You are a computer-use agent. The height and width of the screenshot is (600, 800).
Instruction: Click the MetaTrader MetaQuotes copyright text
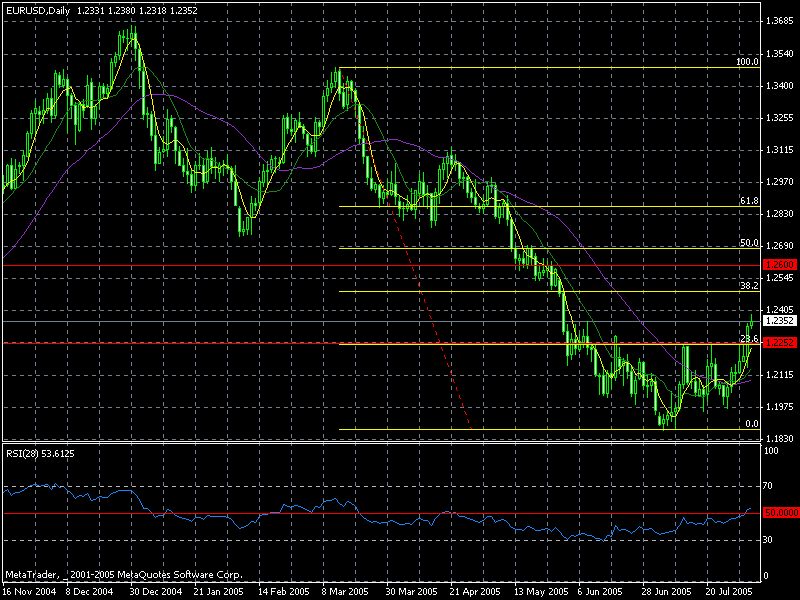tap(124, 575)
